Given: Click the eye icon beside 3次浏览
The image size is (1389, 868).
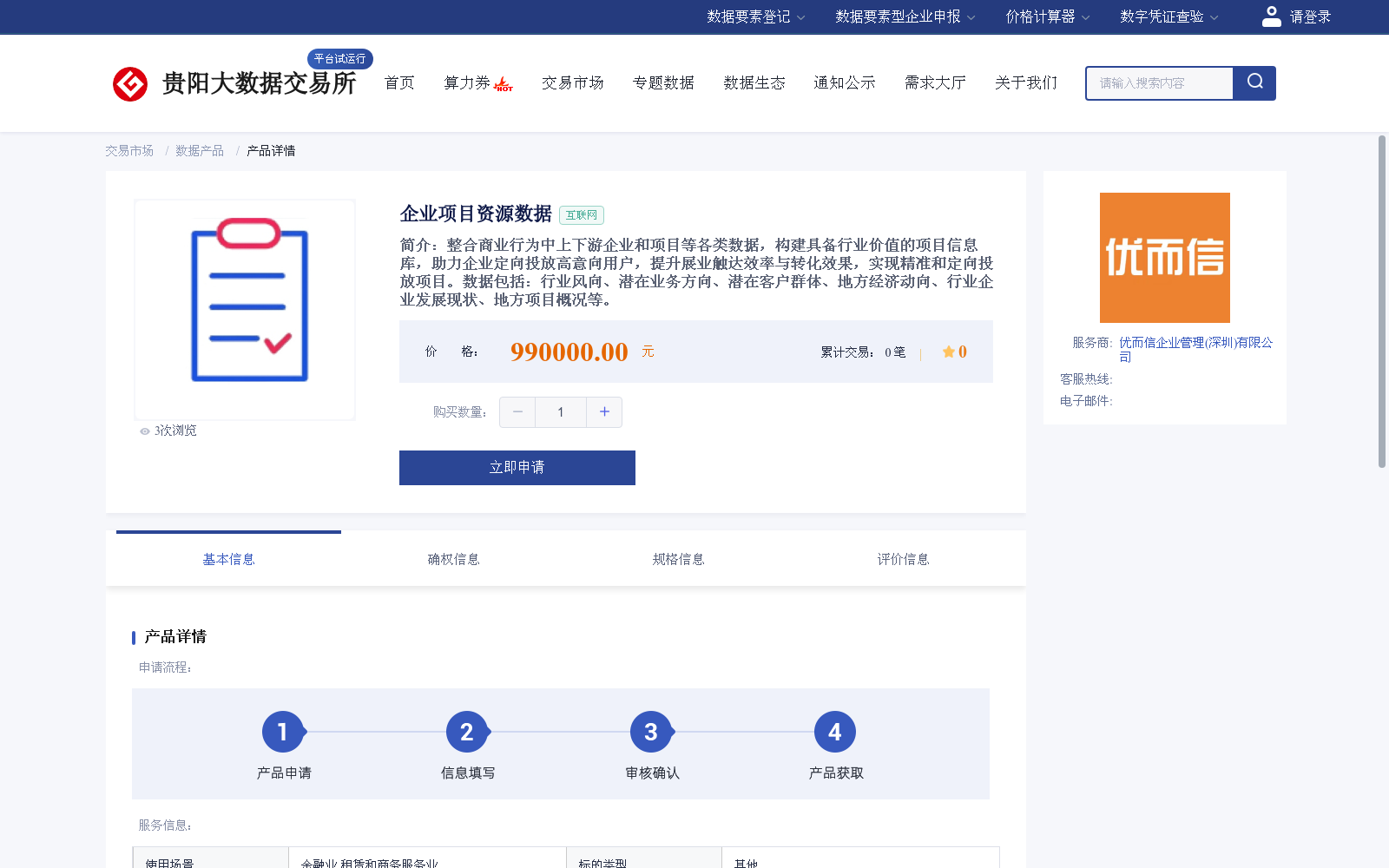Looking at the screenshot, I should (145, 431).
